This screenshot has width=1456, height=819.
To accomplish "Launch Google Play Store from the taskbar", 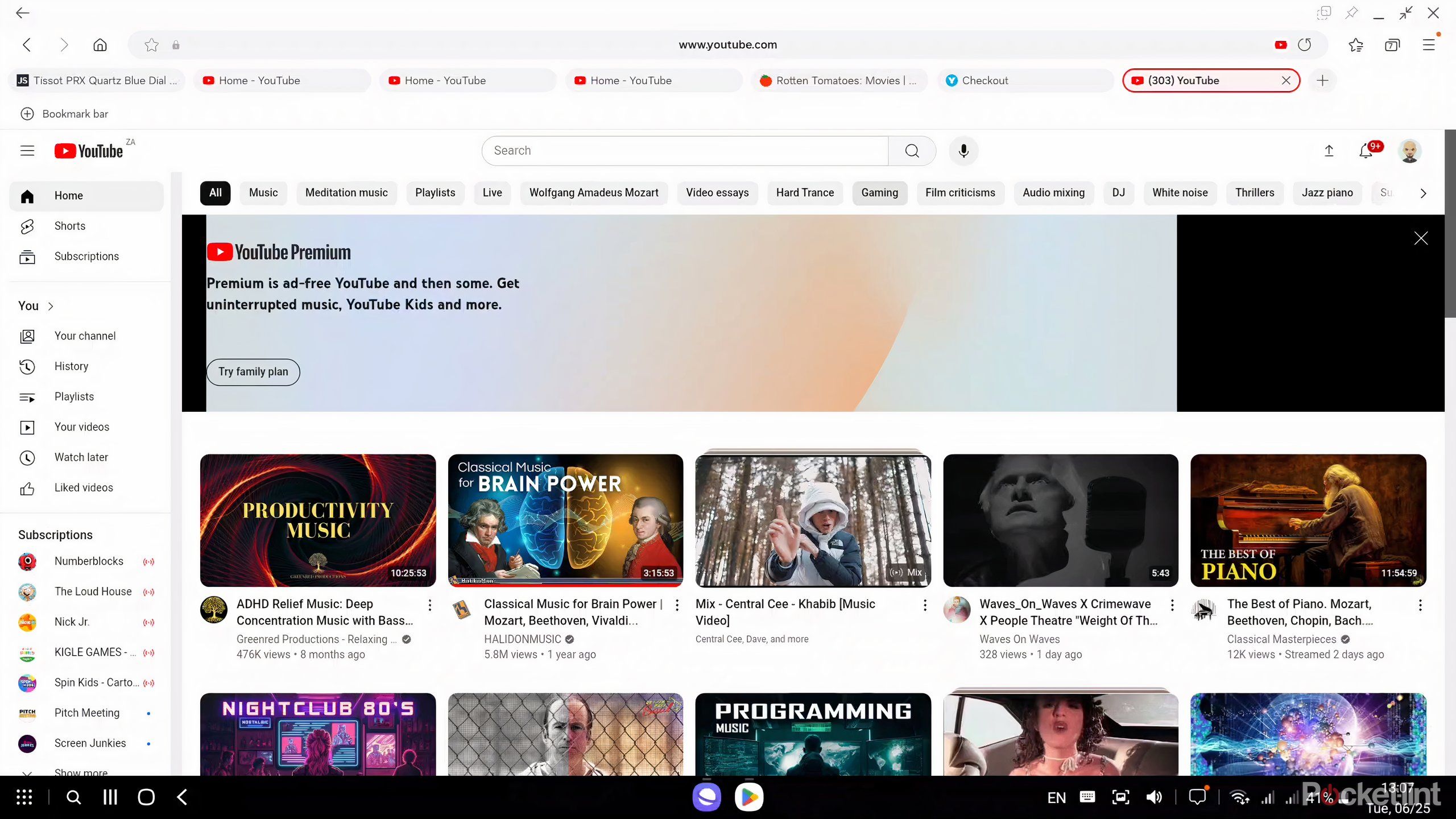I will click(749, 797).
